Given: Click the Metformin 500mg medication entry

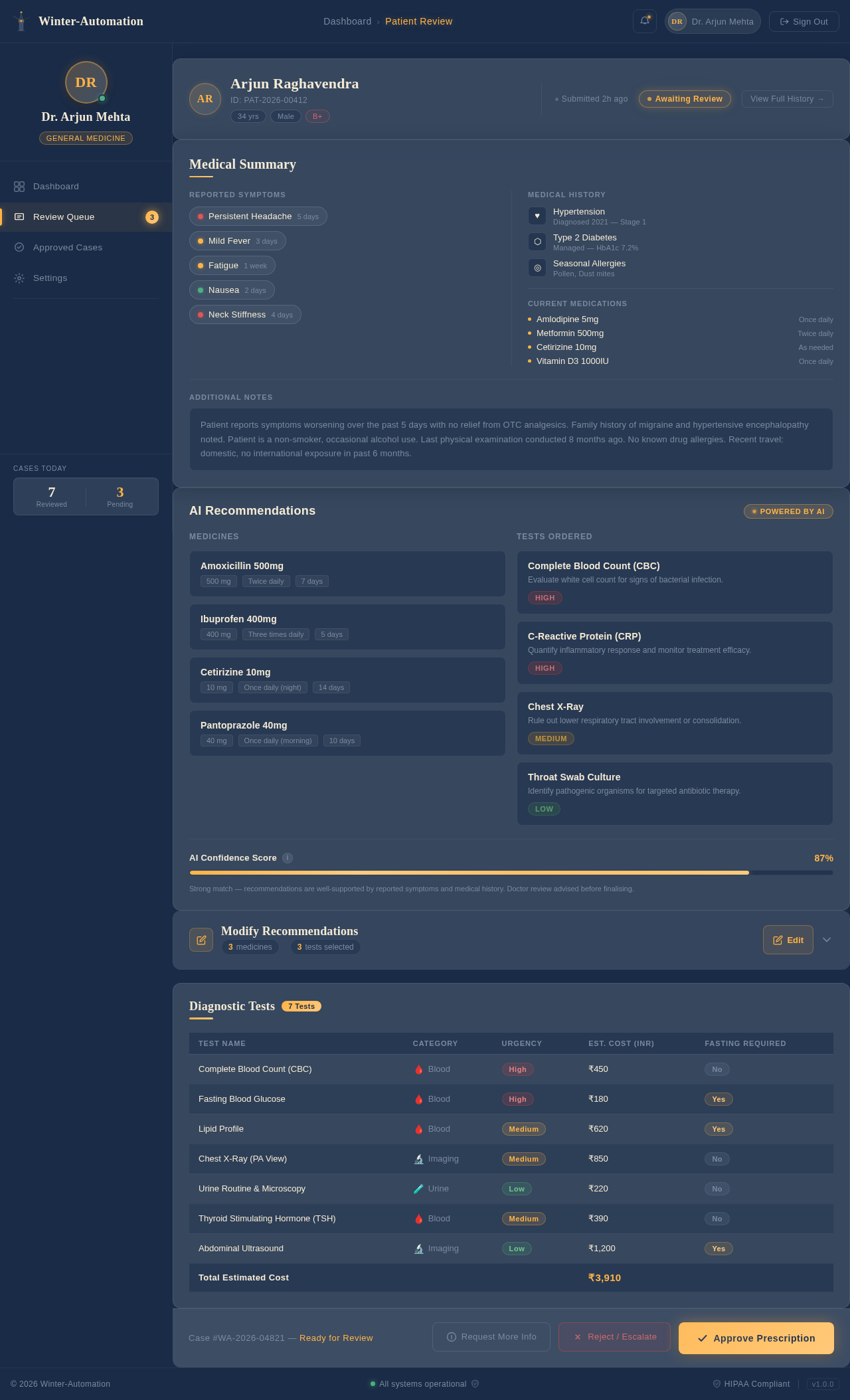Looking at the screenshot, I should pyautogui.click(x=681, y=333).
